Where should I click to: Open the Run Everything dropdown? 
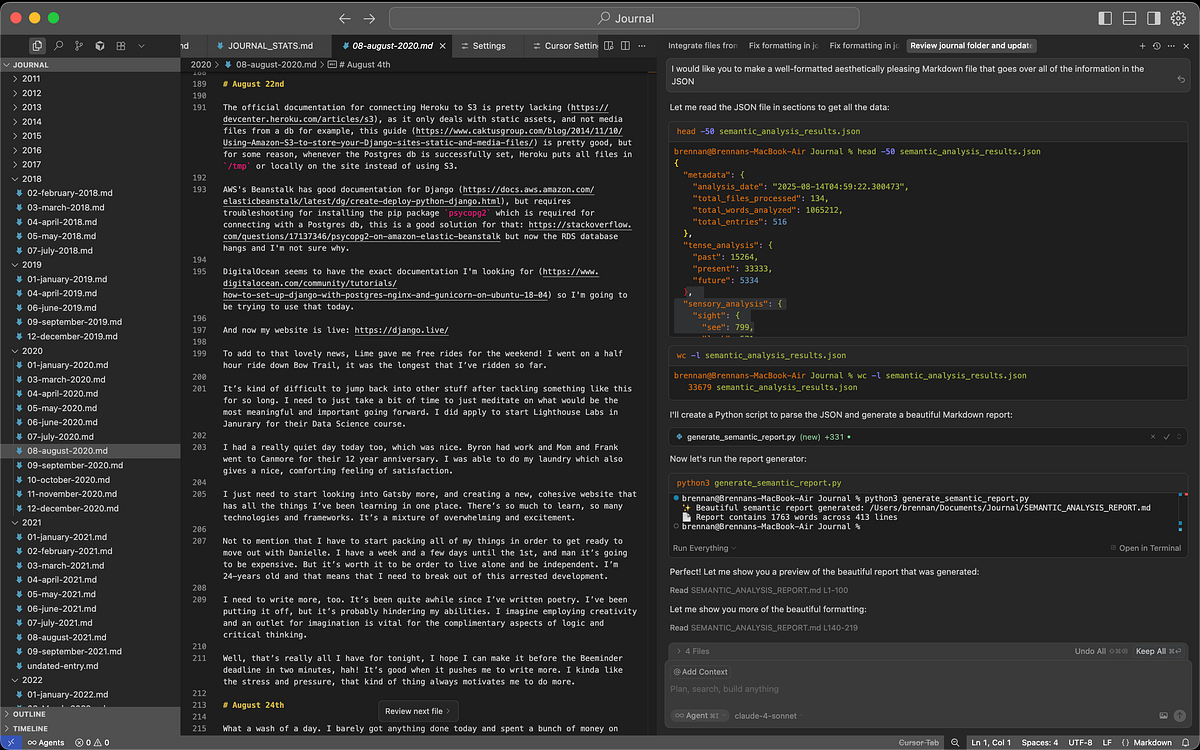[x=704, y=548]
